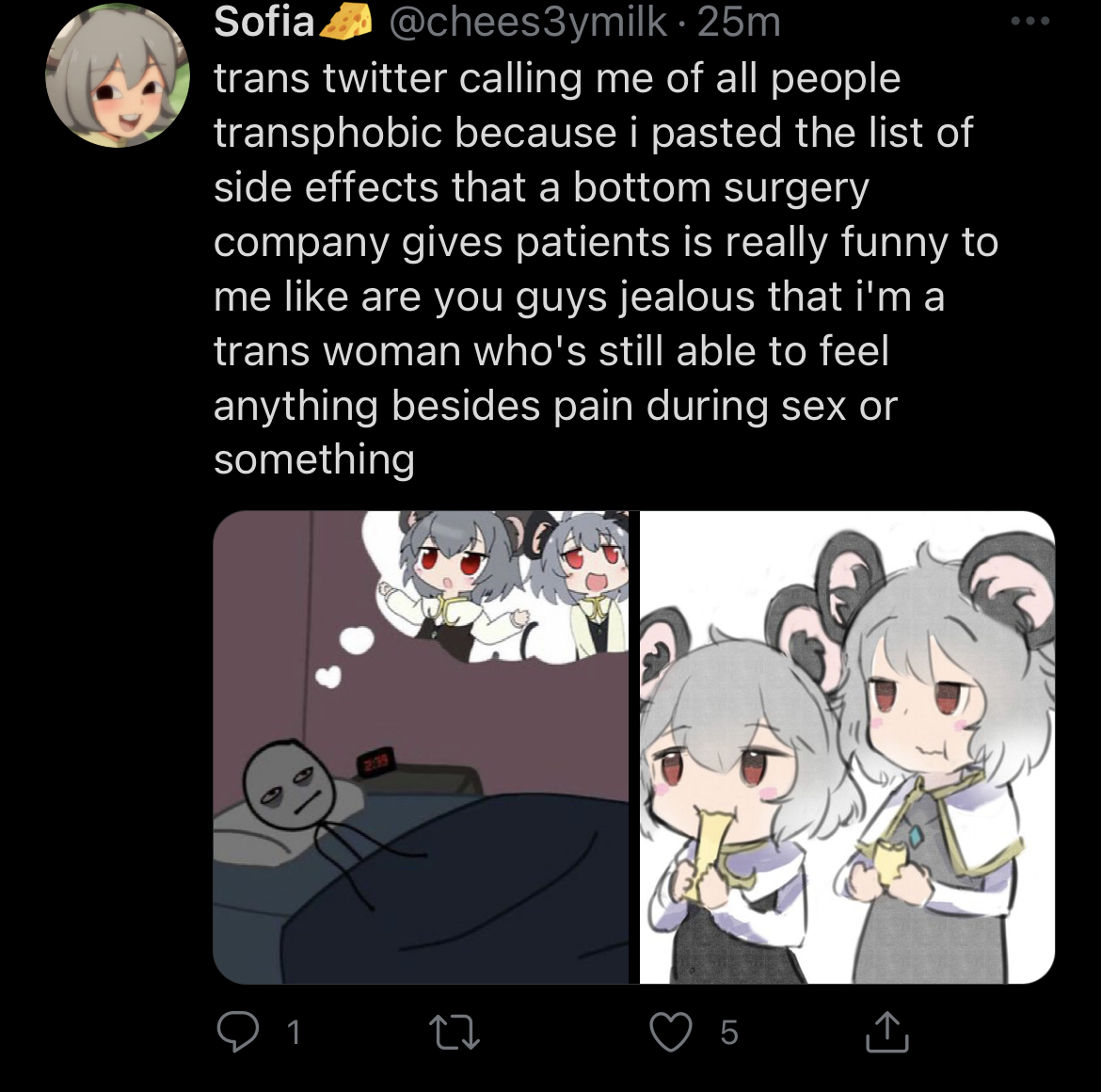Open the 25m timestamp link

coord(739,22)
